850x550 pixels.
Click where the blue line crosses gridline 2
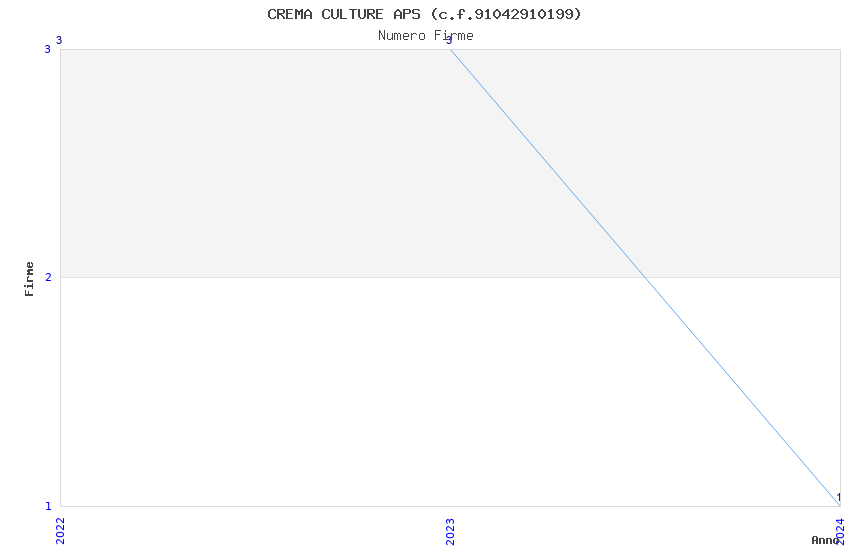tap(645, 277)
